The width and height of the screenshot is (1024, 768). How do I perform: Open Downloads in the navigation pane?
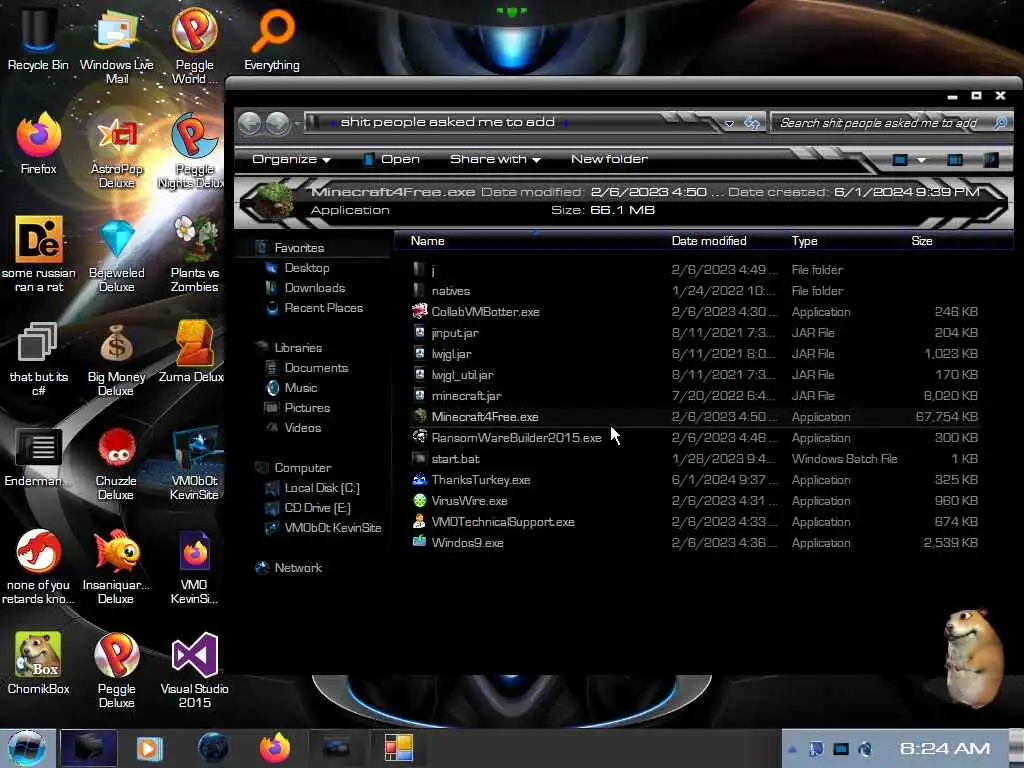314,288
